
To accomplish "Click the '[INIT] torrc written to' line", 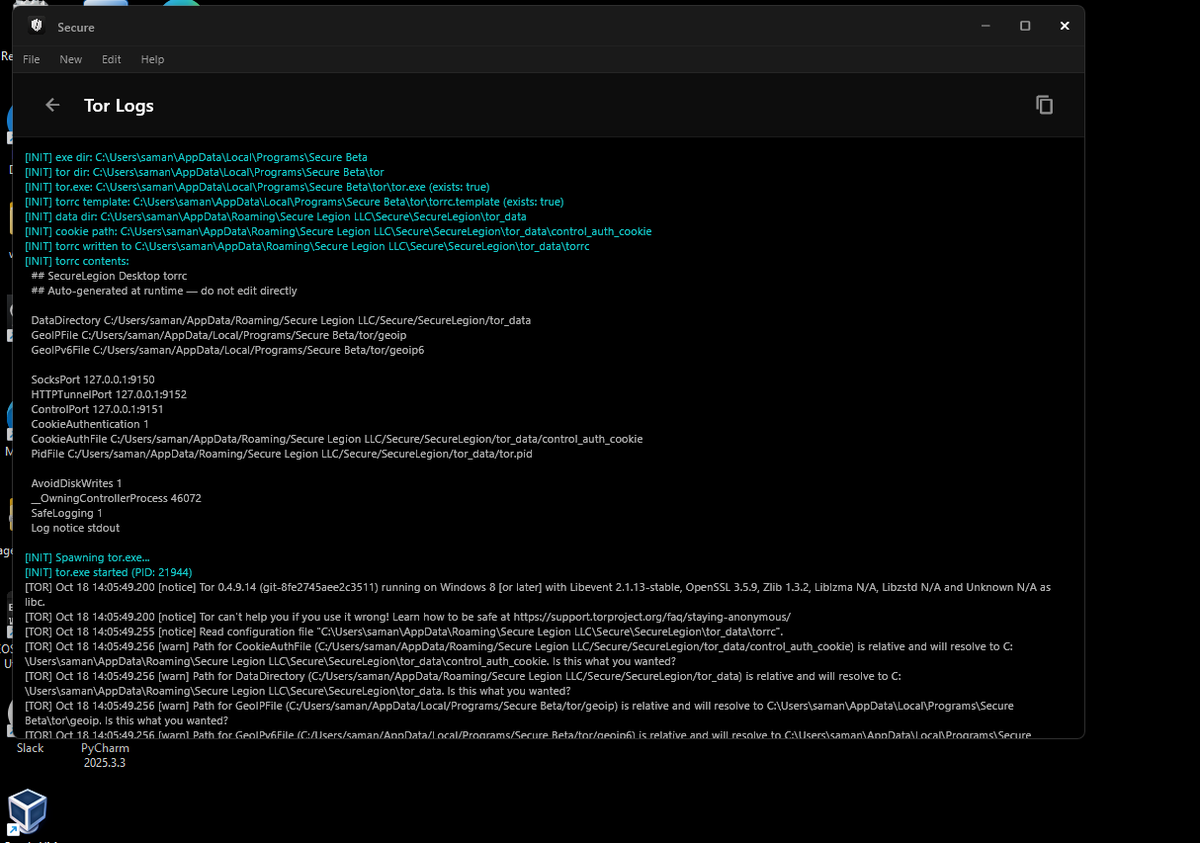I will [307, 246].
